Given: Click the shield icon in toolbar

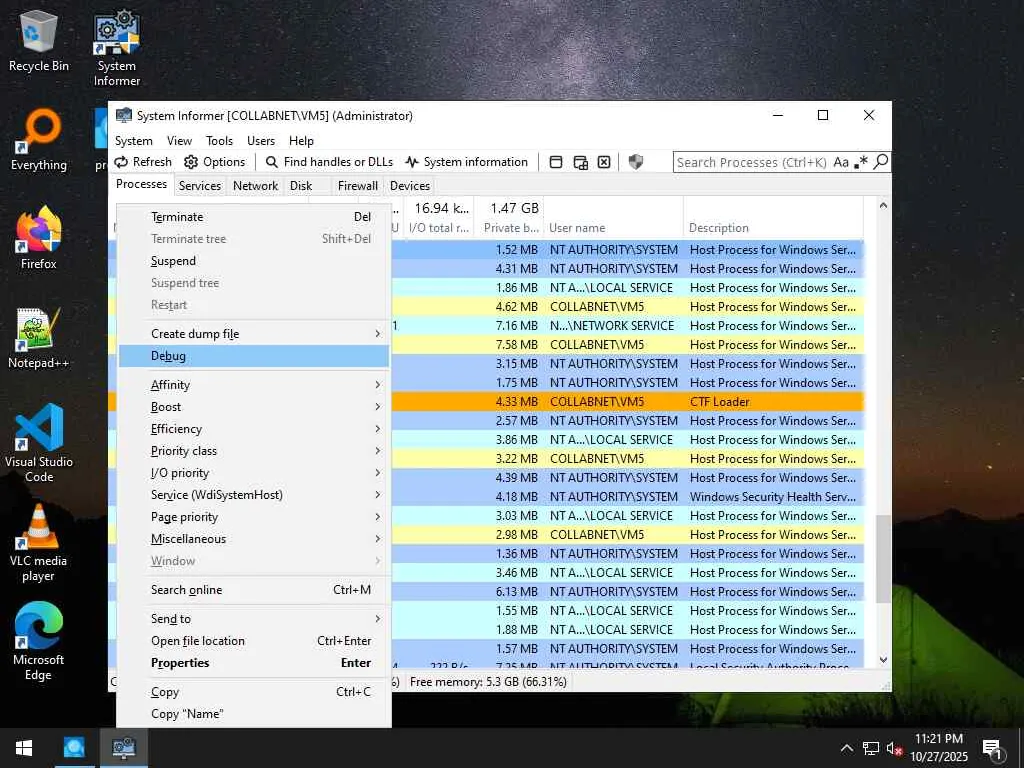Looking at the screenshot, I should pyautogui.click(x=635, y=162).
